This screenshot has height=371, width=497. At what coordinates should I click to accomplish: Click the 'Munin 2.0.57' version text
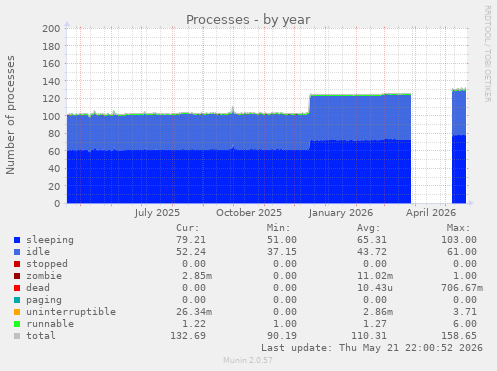[x=248, y=360]
